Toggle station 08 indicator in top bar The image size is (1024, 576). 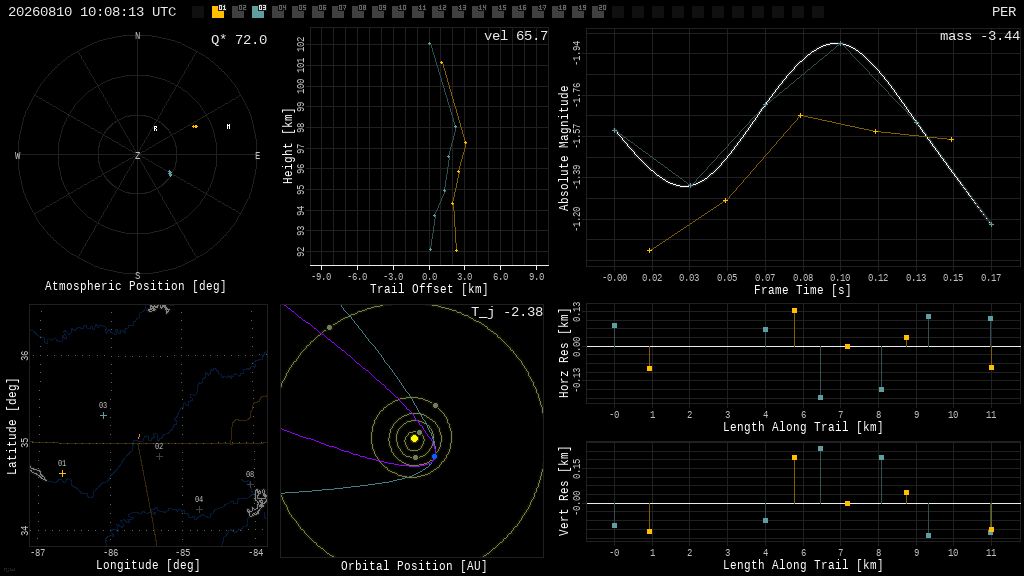(x=358, y=12)
